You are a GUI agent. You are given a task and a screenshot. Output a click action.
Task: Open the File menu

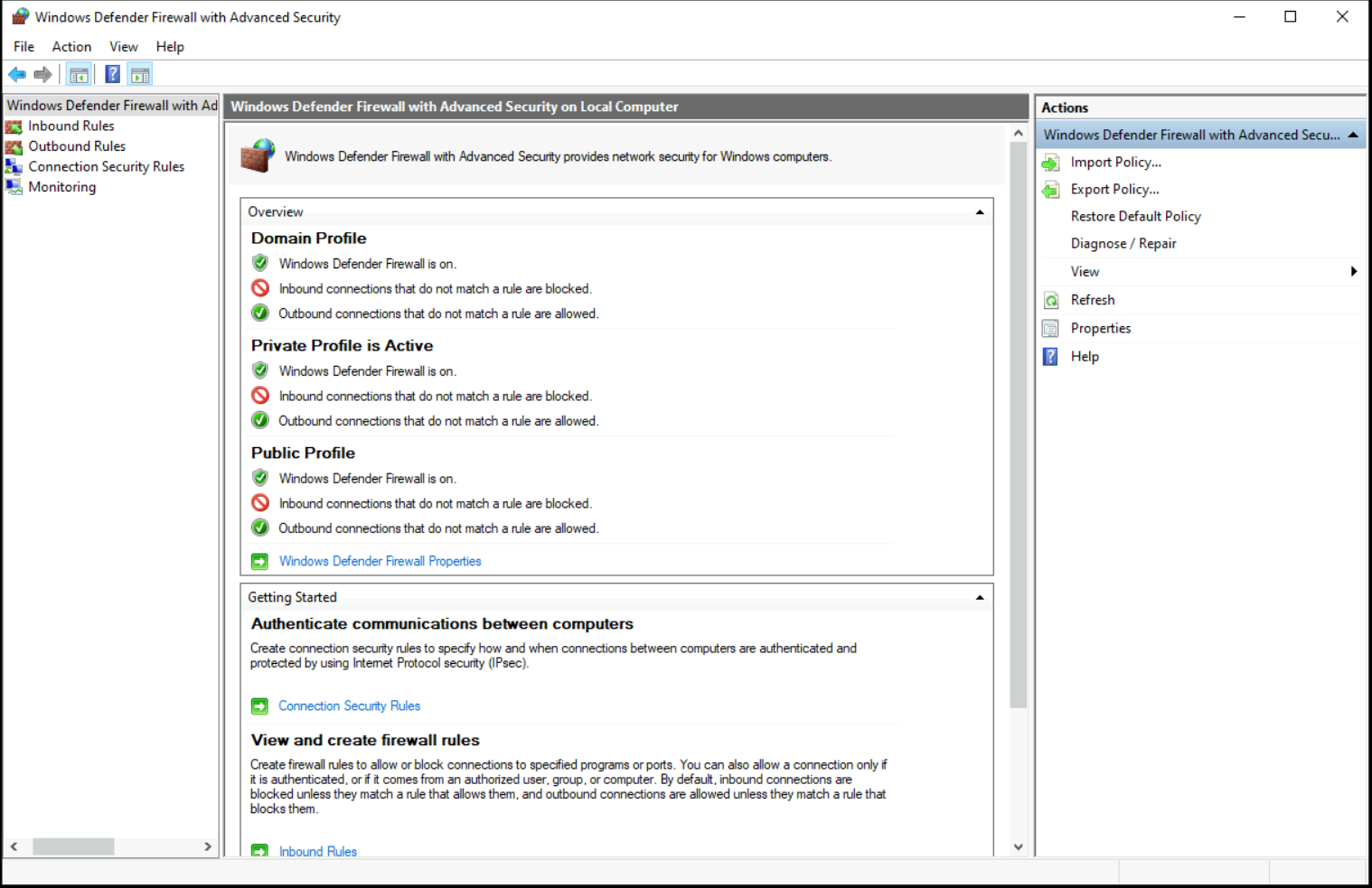(x=24, y=47)
